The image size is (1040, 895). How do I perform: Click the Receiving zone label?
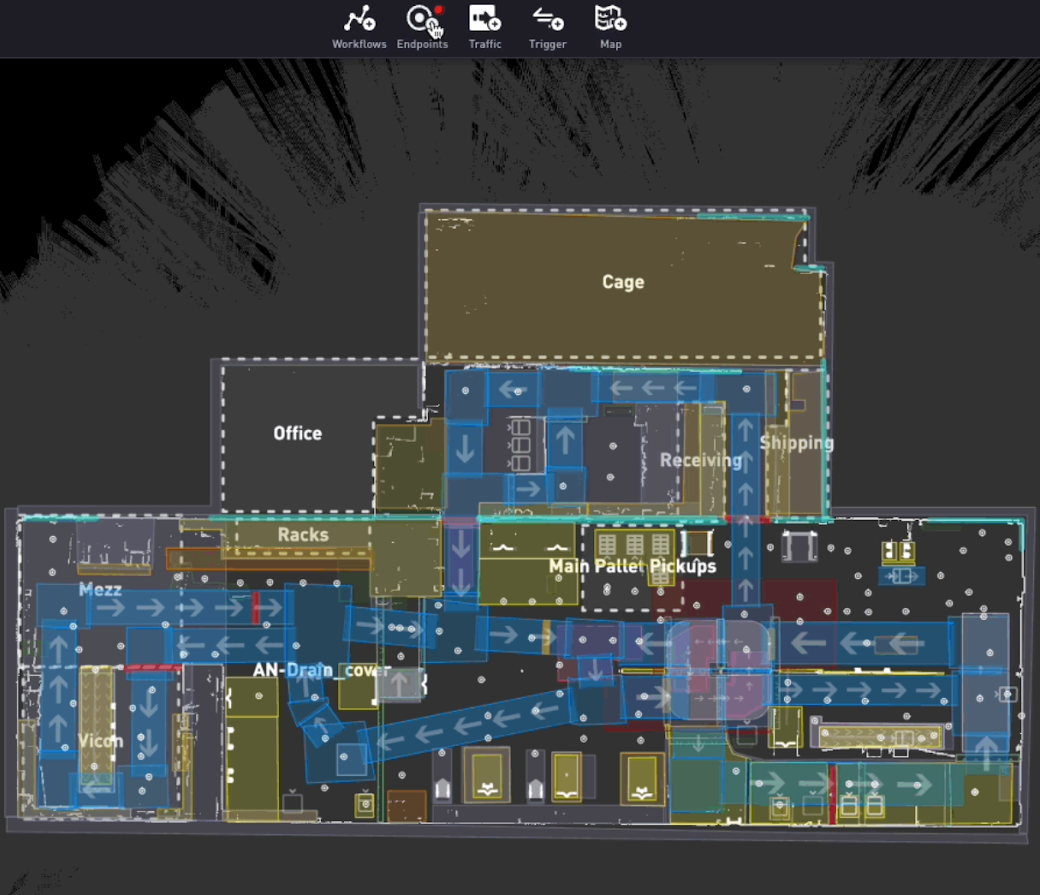700,460
